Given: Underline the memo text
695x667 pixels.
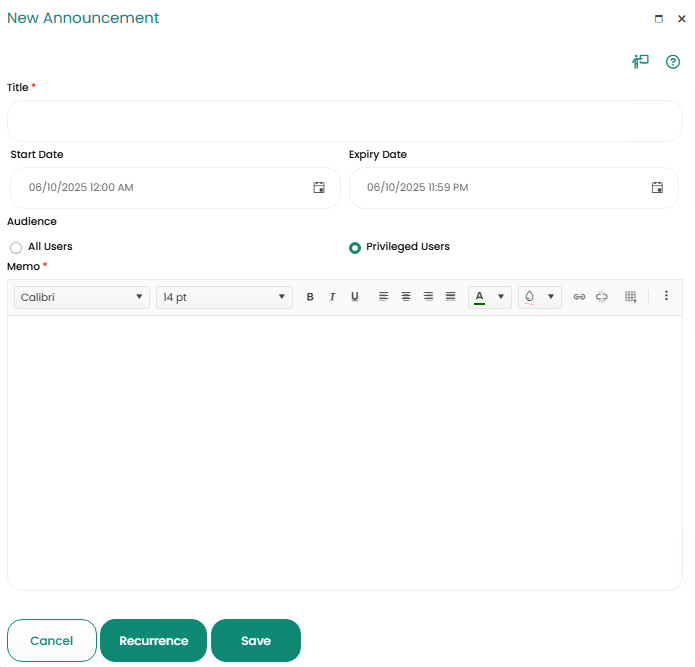Looking at the screenshot, I should pyautogui.click(x=354, y=297).
